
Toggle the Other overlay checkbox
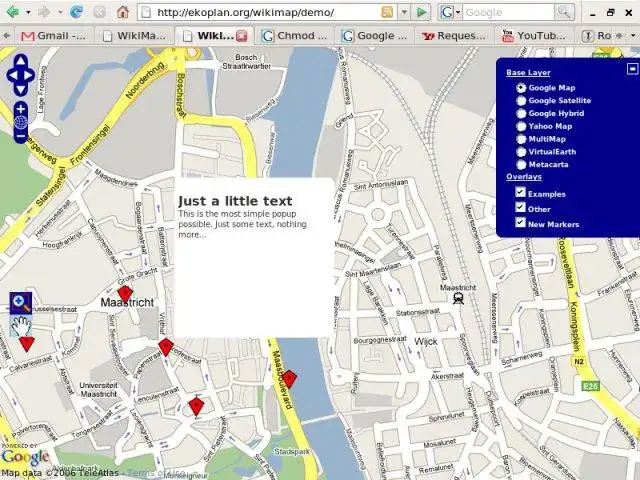point(520,207)
